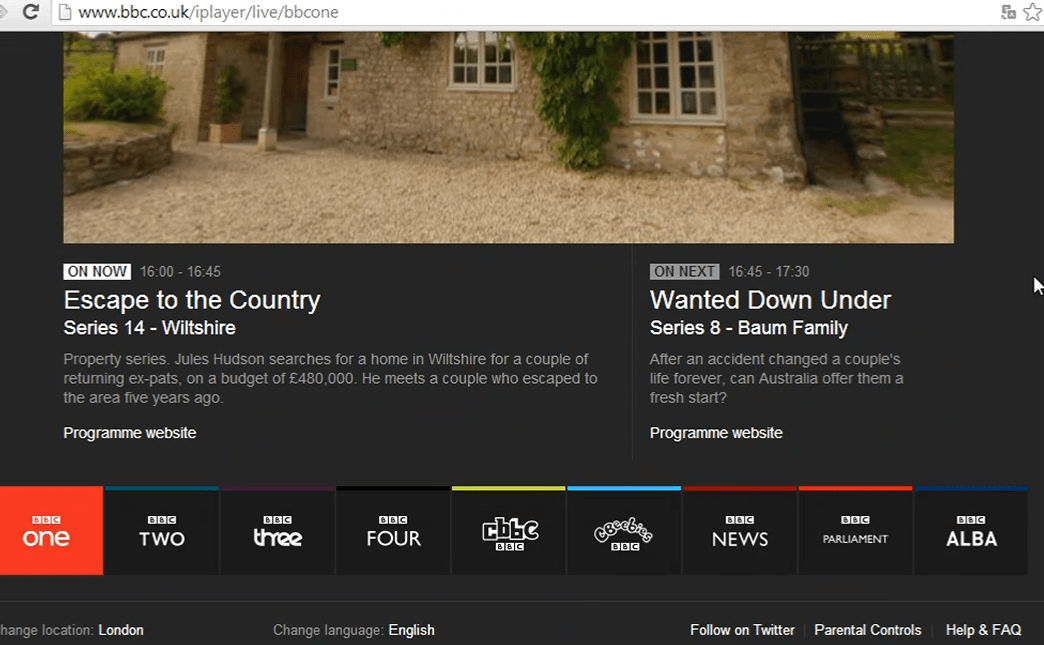Image resolution: width=1044 pixels, height=645 pixels.
Task: Reload the page with the refresh icon
Action: (x=31, y=11)
